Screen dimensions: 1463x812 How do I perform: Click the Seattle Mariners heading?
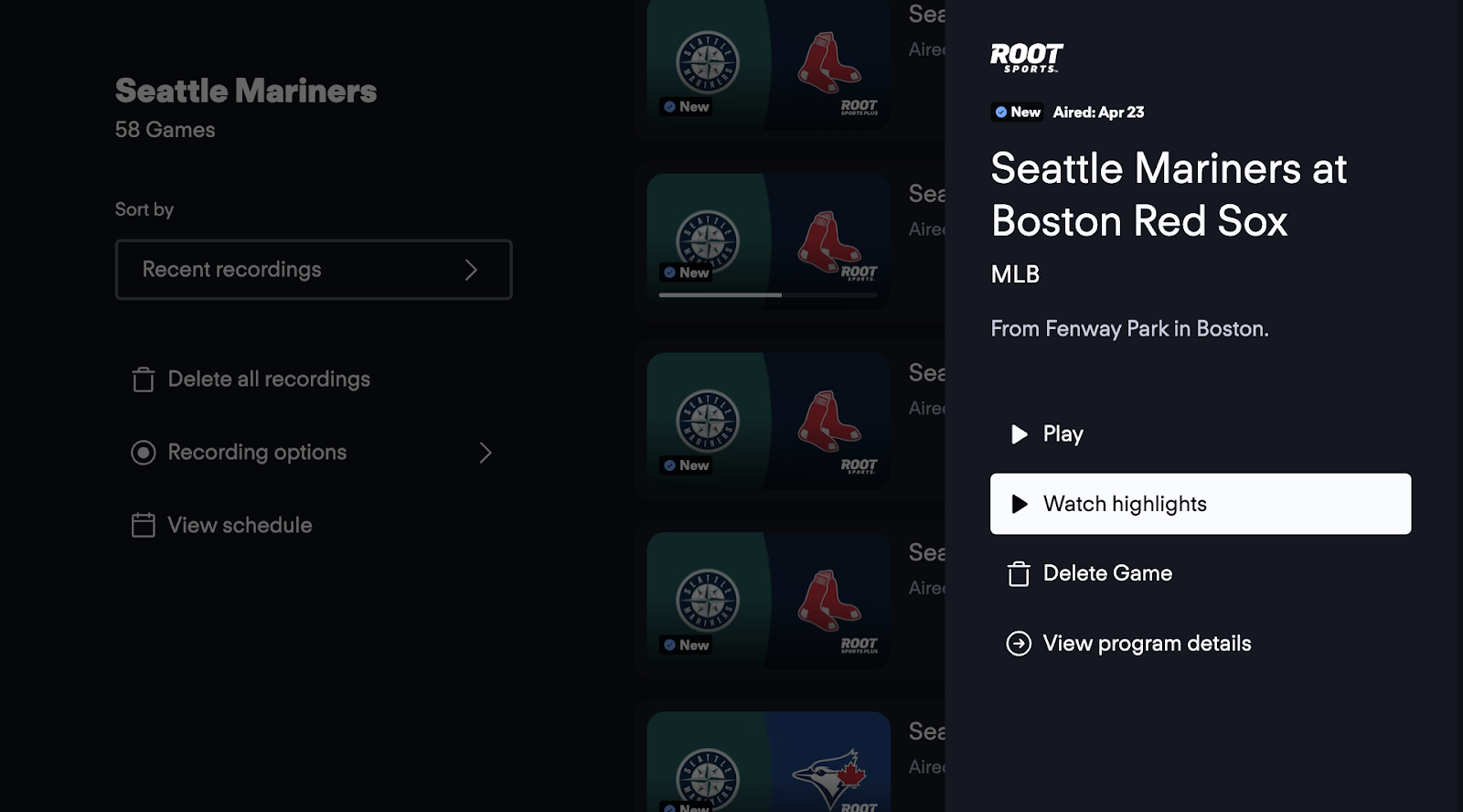246,91
